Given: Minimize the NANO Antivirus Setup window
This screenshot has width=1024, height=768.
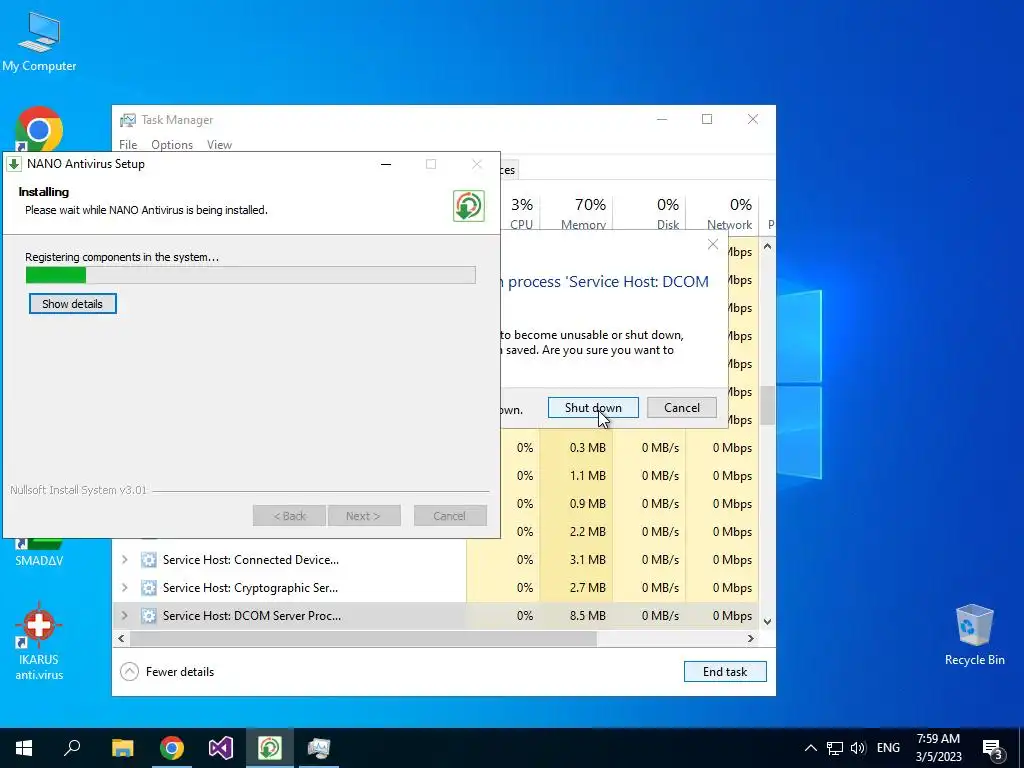Looking at the screenshot, I should click(386, 164).
